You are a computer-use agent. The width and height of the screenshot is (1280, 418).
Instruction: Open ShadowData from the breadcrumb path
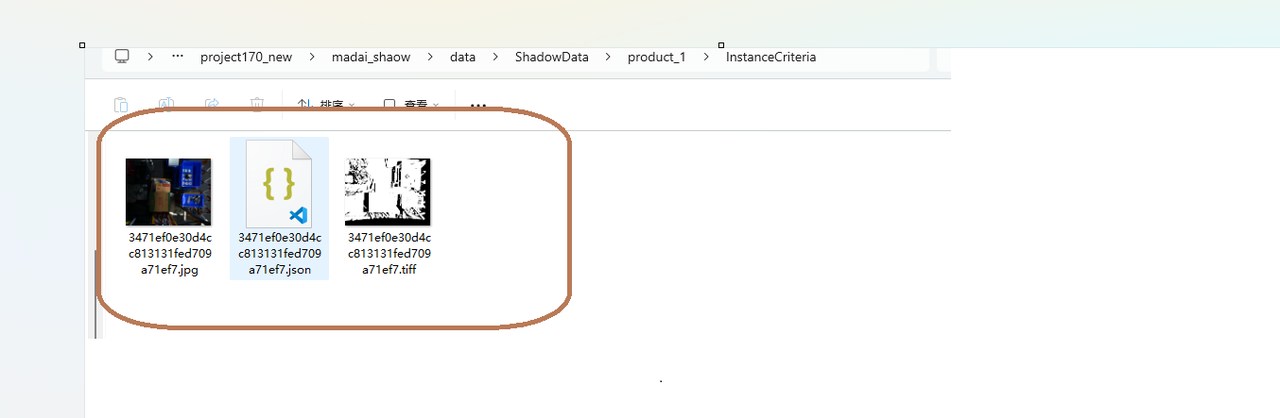click(551, 57)
